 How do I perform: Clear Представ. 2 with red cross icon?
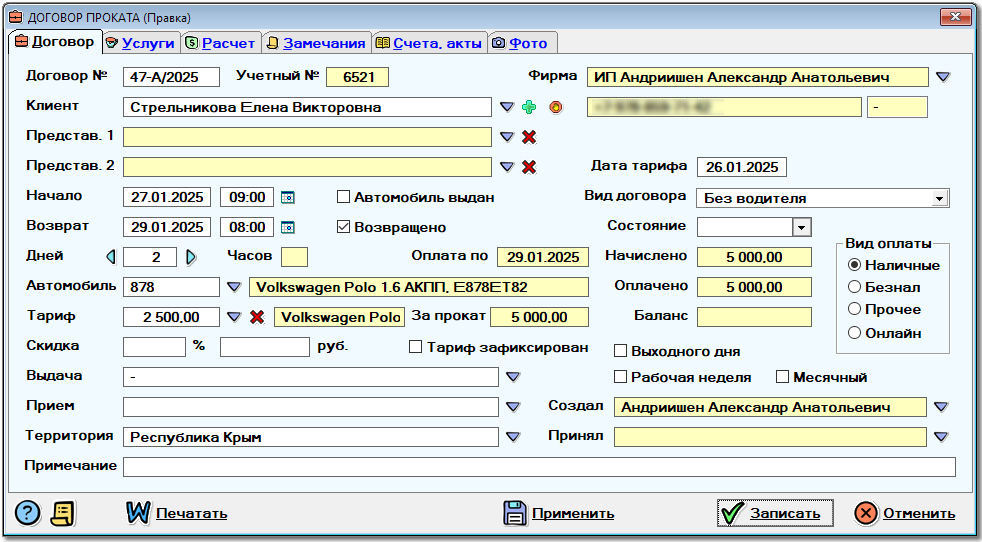(x=529, y=167)
